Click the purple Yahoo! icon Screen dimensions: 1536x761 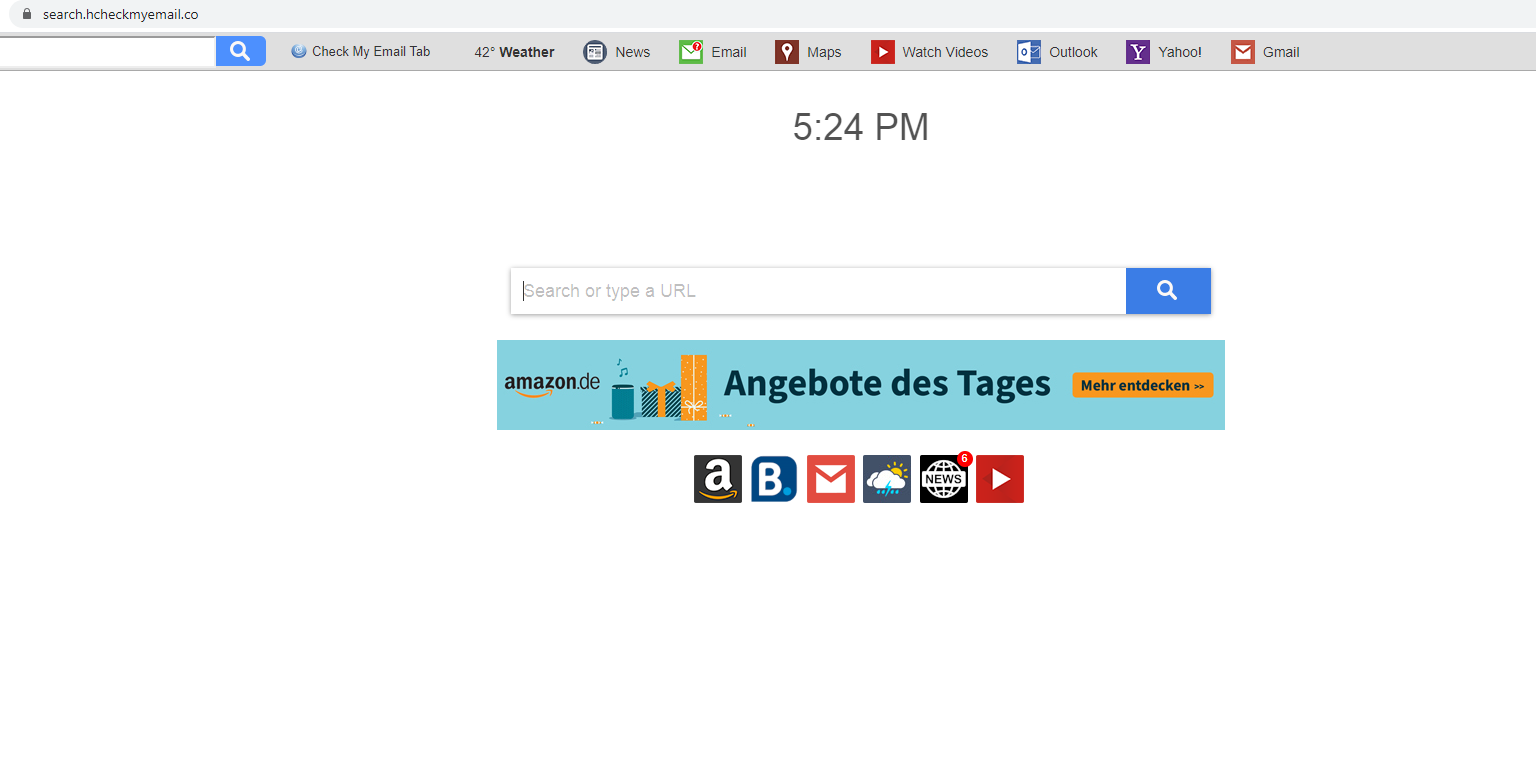[x=1138, y=52]
